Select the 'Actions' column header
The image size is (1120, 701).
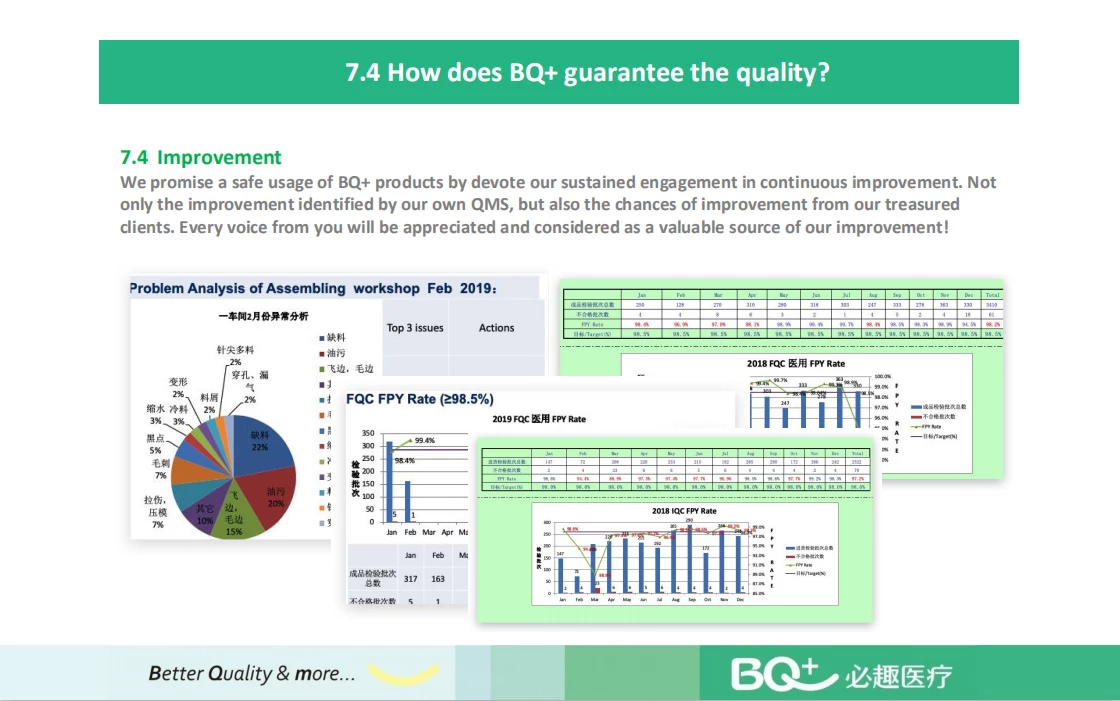point(496,327)
